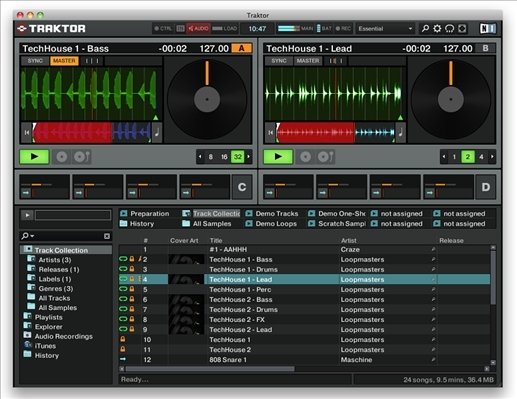Sort the track list by Title column
Viewport: 517px width, 399px height.
click(x=216, y=240)
